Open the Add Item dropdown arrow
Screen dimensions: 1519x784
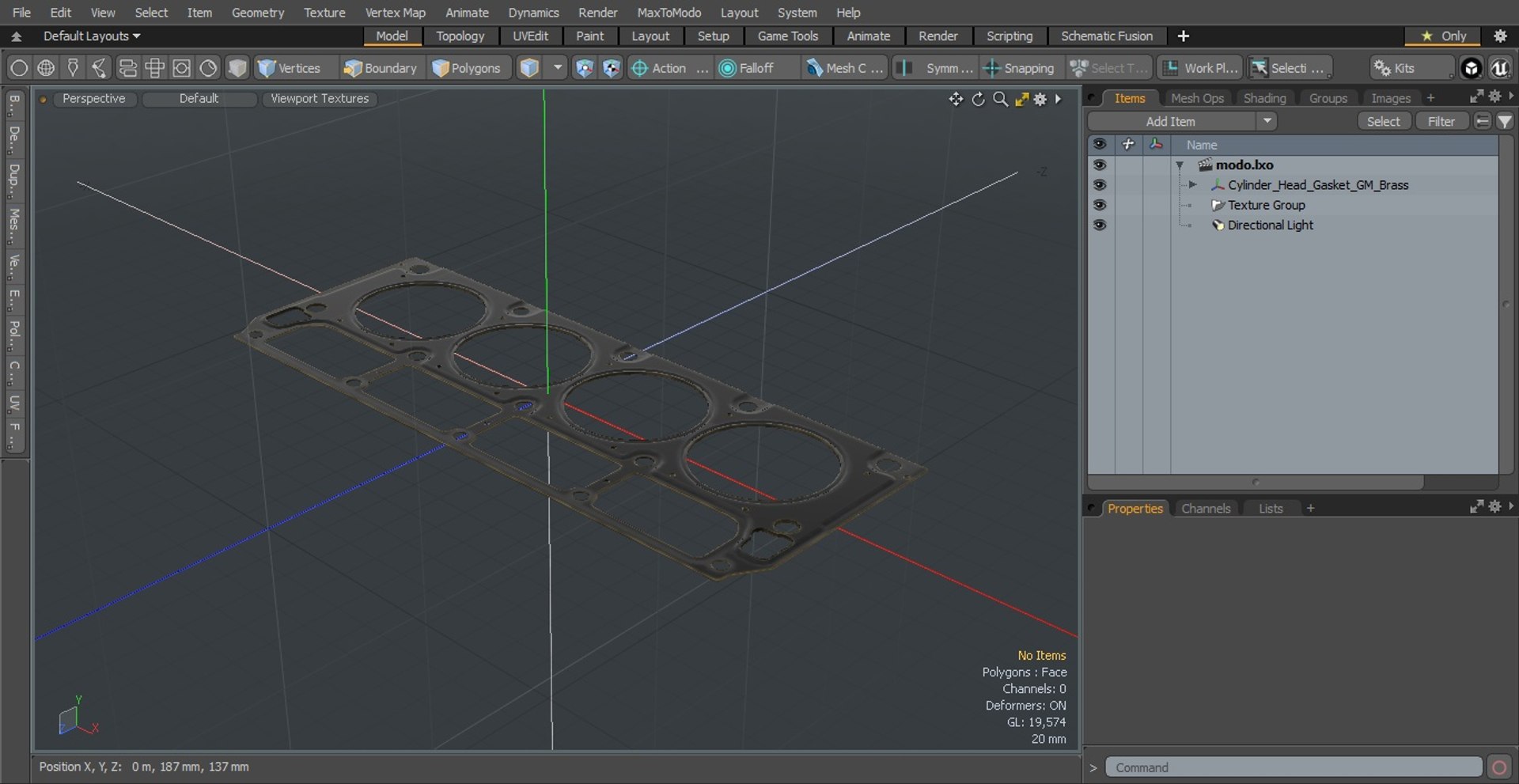(x=1267, y=121)
